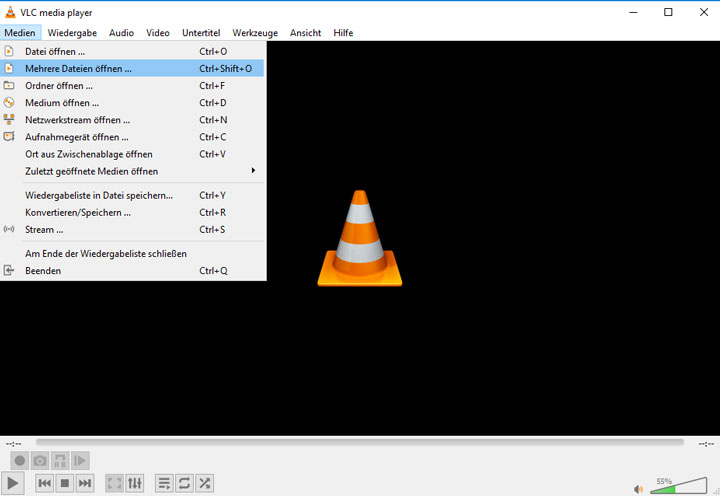
Task: Click the Ctrl+O shortcut text
Action: pos(213,51)
